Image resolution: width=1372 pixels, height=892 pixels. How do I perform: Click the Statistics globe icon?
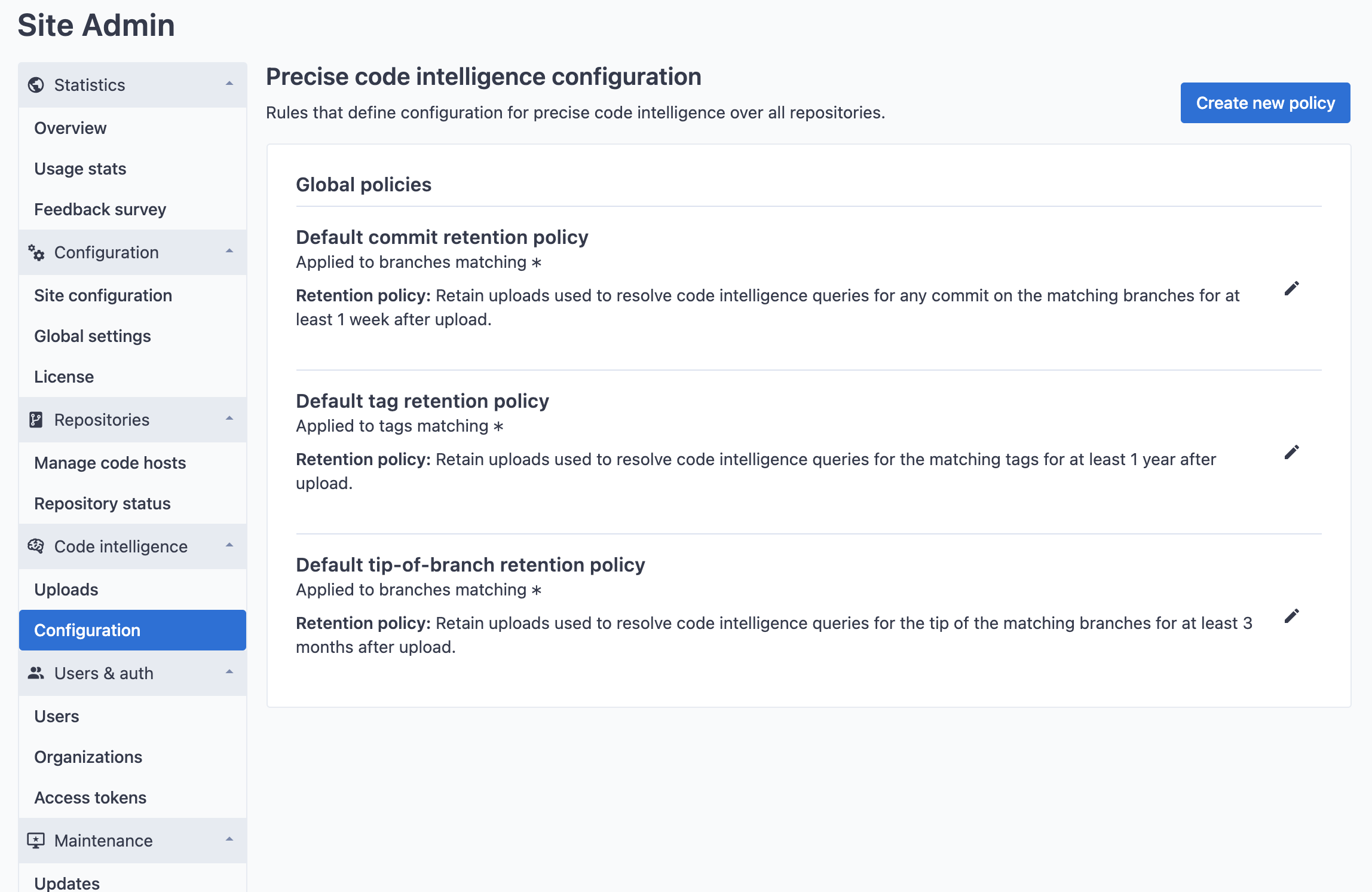[36, 84]
